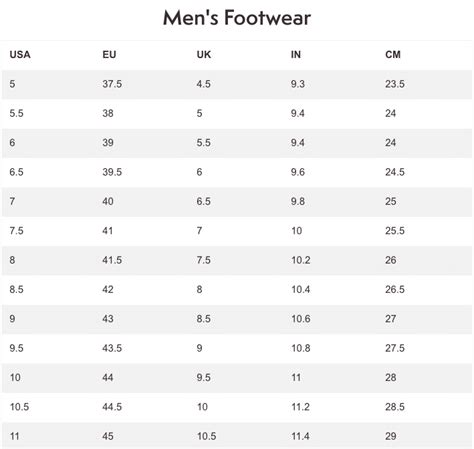The image size is (474, 449).
Task: Select EU size 39.5 cell
Action: pyautogui.click(x=112, y=172)
